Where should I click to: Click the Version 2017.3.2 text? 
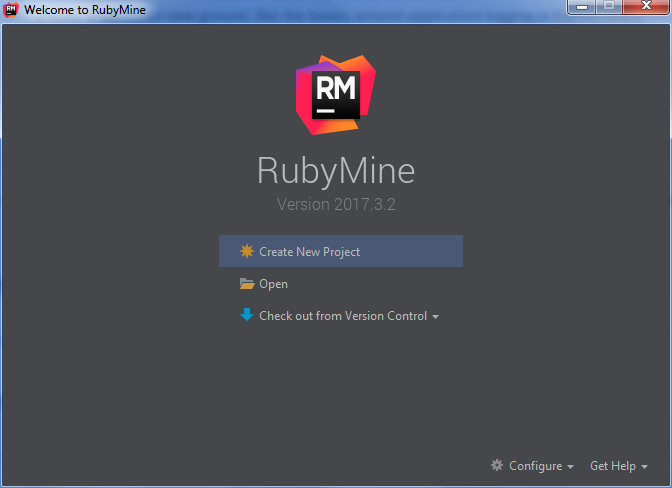click(336, 204)
